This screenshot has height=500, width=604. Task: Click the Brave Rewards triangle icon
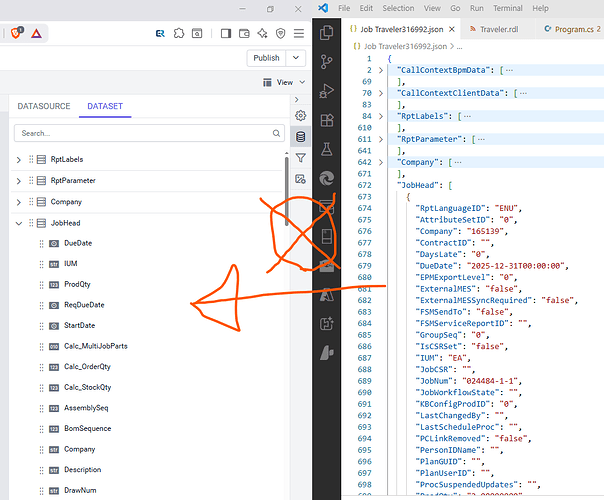[x=36, y=34]
